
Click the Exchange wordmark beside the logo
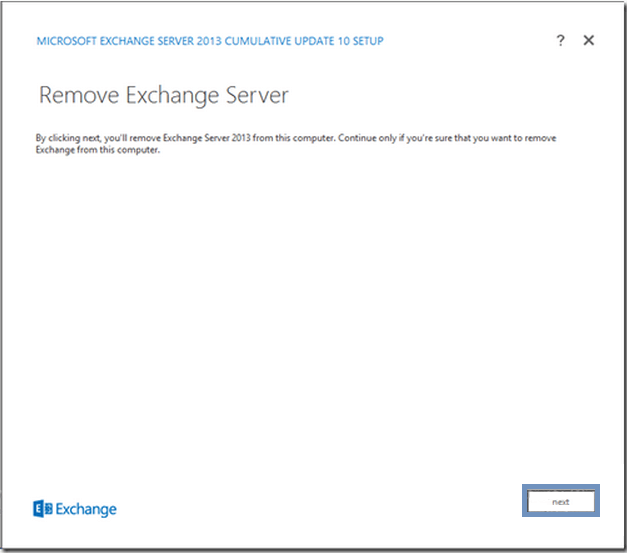pos(86,509)
